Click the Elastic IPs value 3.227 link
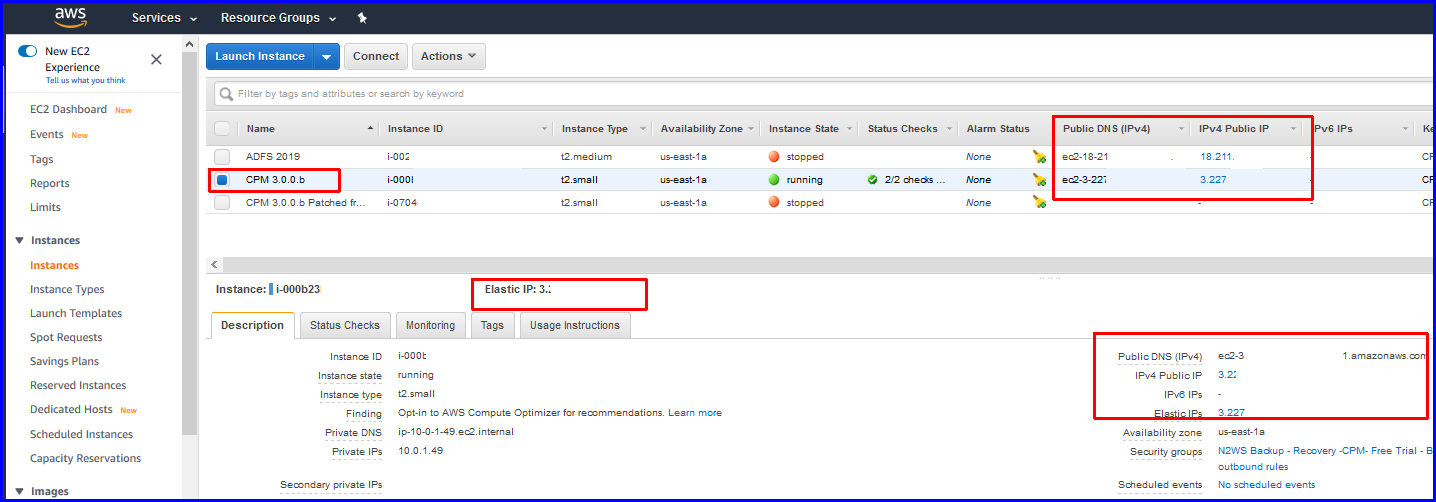Screen dimensions: 1436x502 click(x=1231, y=413)
